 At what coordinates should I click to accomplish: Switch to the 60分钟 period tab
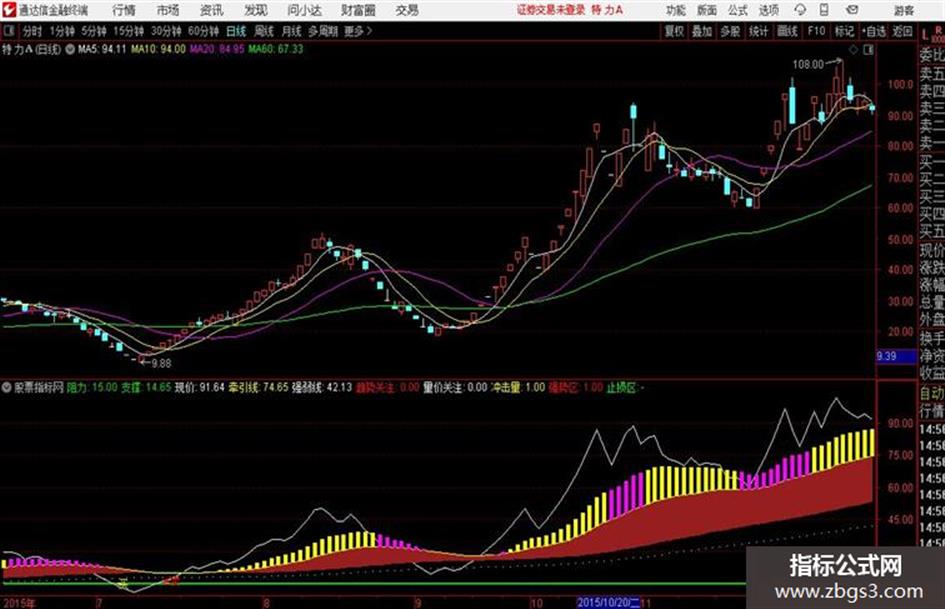[203, 31]
